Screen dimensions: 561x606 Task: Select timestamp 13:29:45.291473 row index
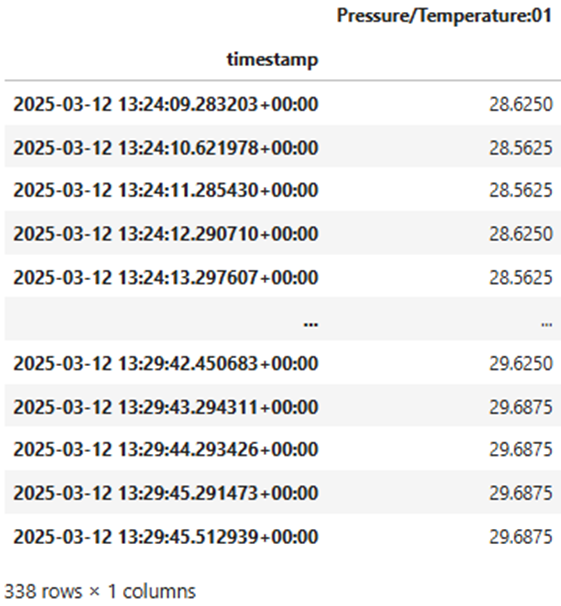click(166, 493)
